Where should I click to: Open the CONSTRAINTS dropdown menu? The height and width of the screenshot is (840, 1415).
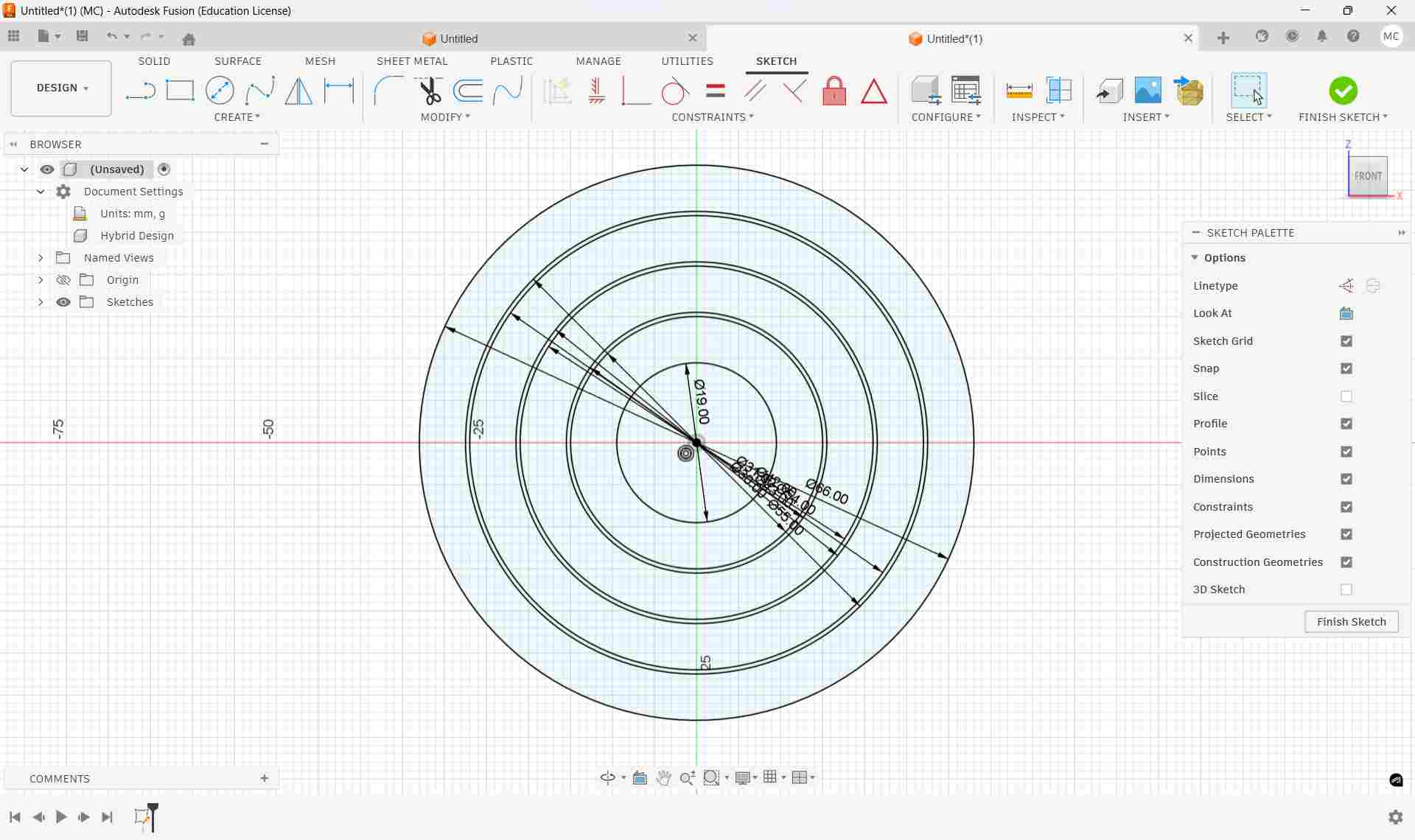(x=712, y=117)
